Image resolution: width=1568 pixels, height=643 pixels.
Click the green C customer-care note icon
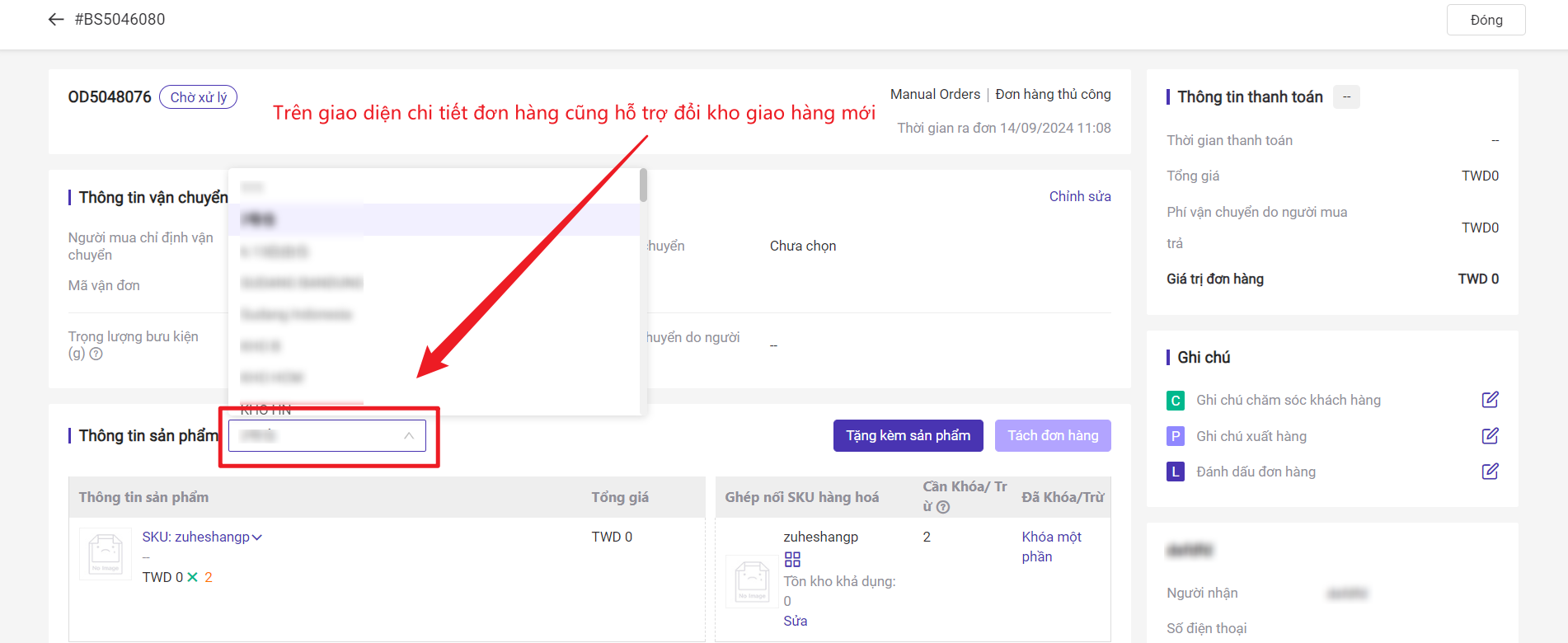point(1176,401)
